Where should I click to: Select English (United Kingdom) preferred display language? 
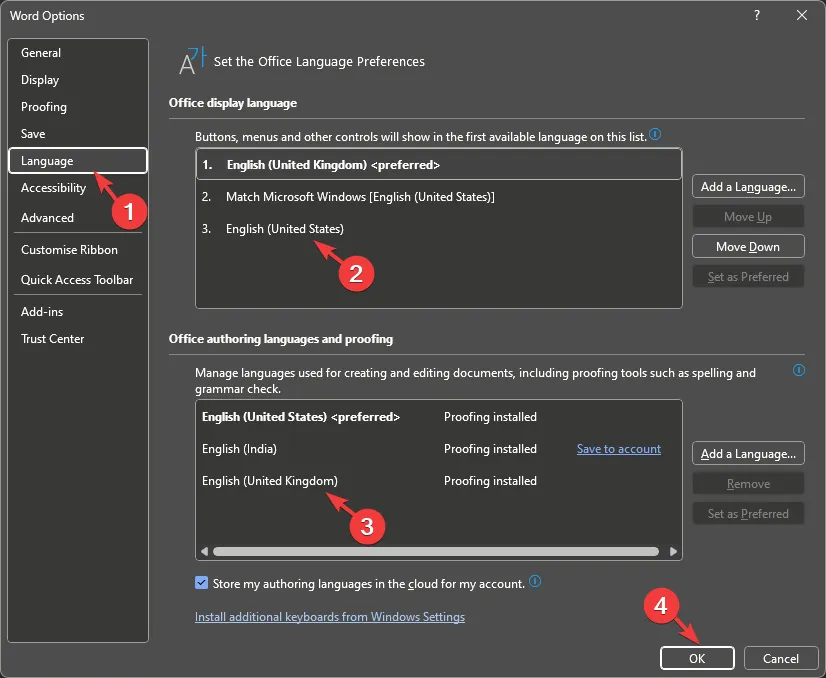(439, 164)
